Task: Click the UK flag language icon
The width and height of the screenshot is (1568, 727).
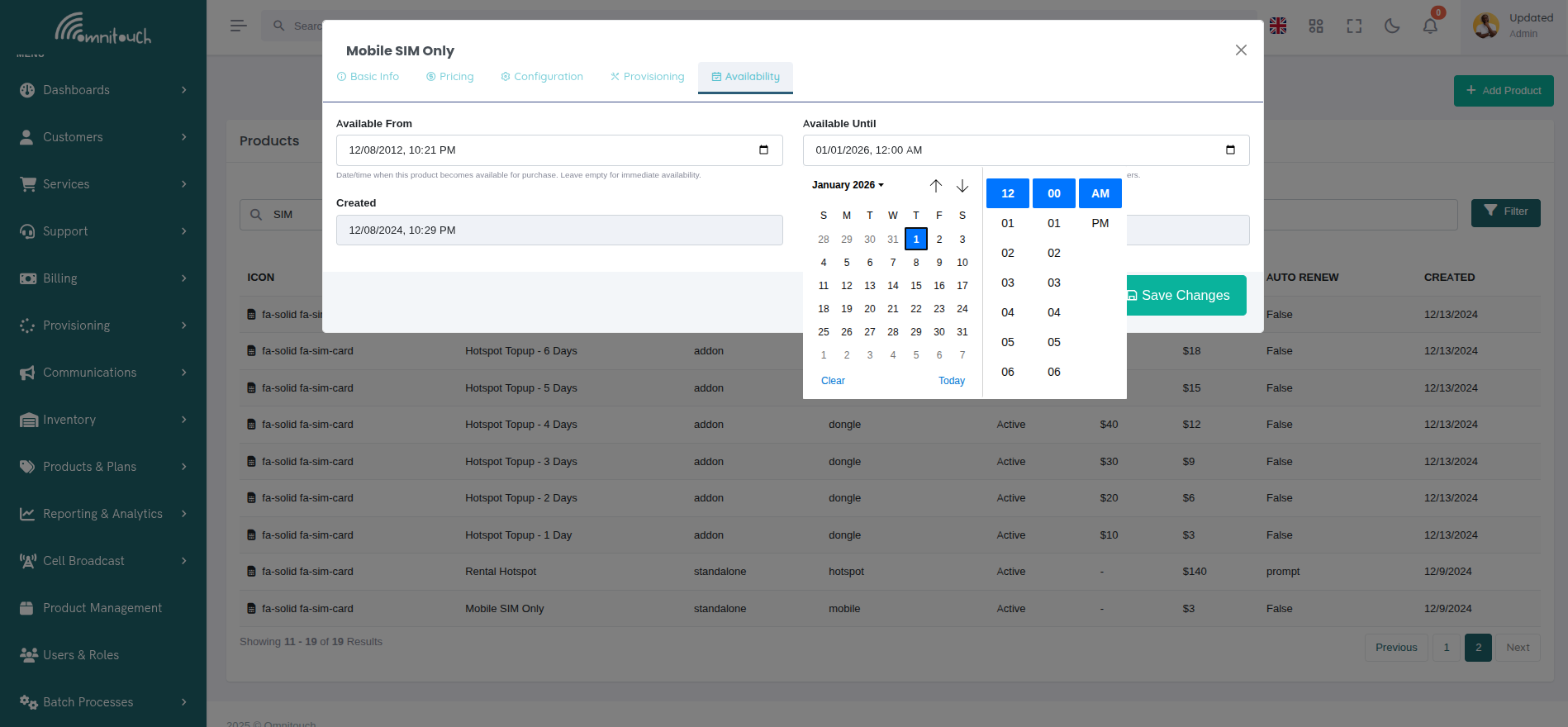Action: click(1278, 26)
